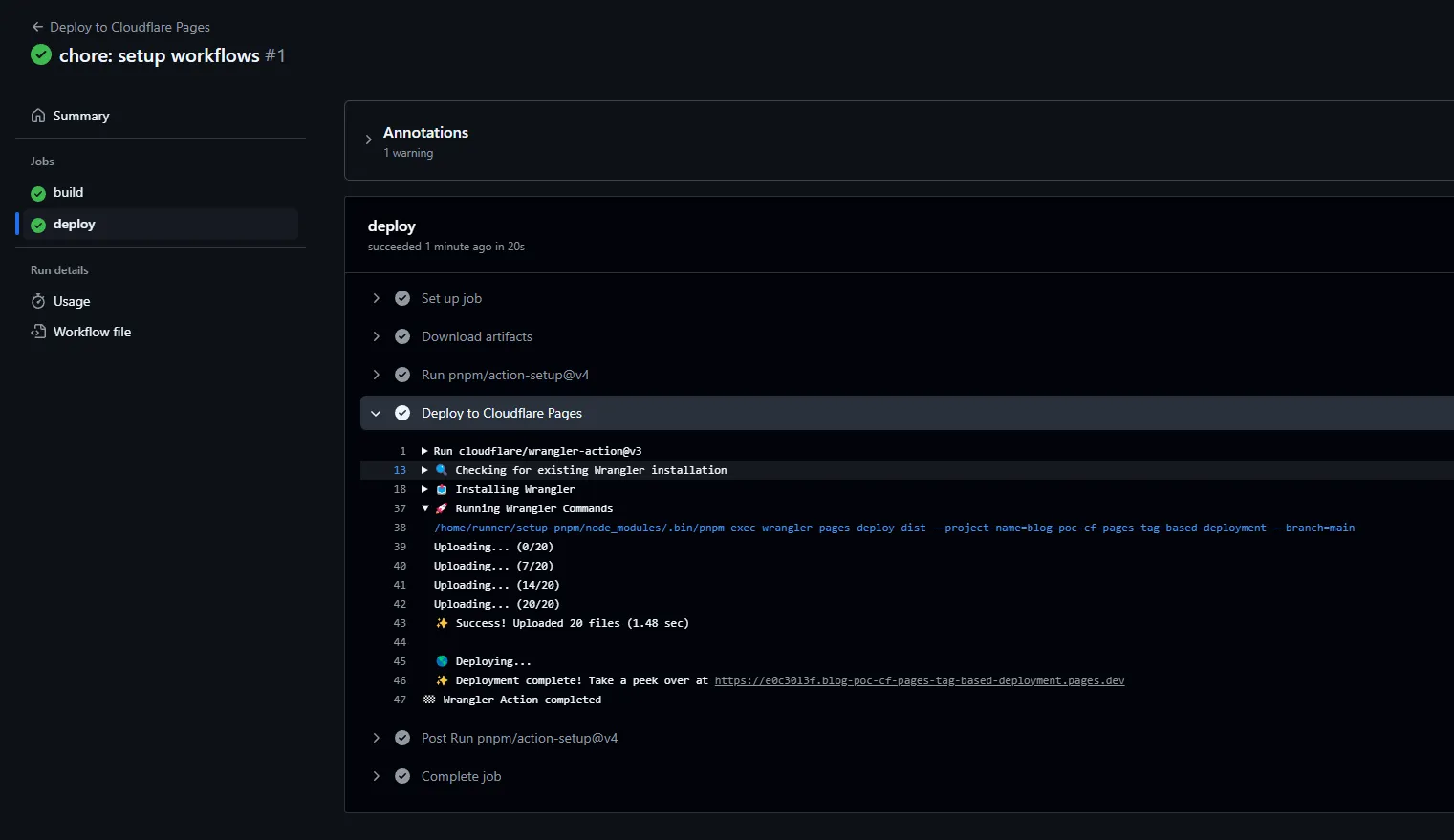Click line number 38 in the deploy log

tap(400, 528)
